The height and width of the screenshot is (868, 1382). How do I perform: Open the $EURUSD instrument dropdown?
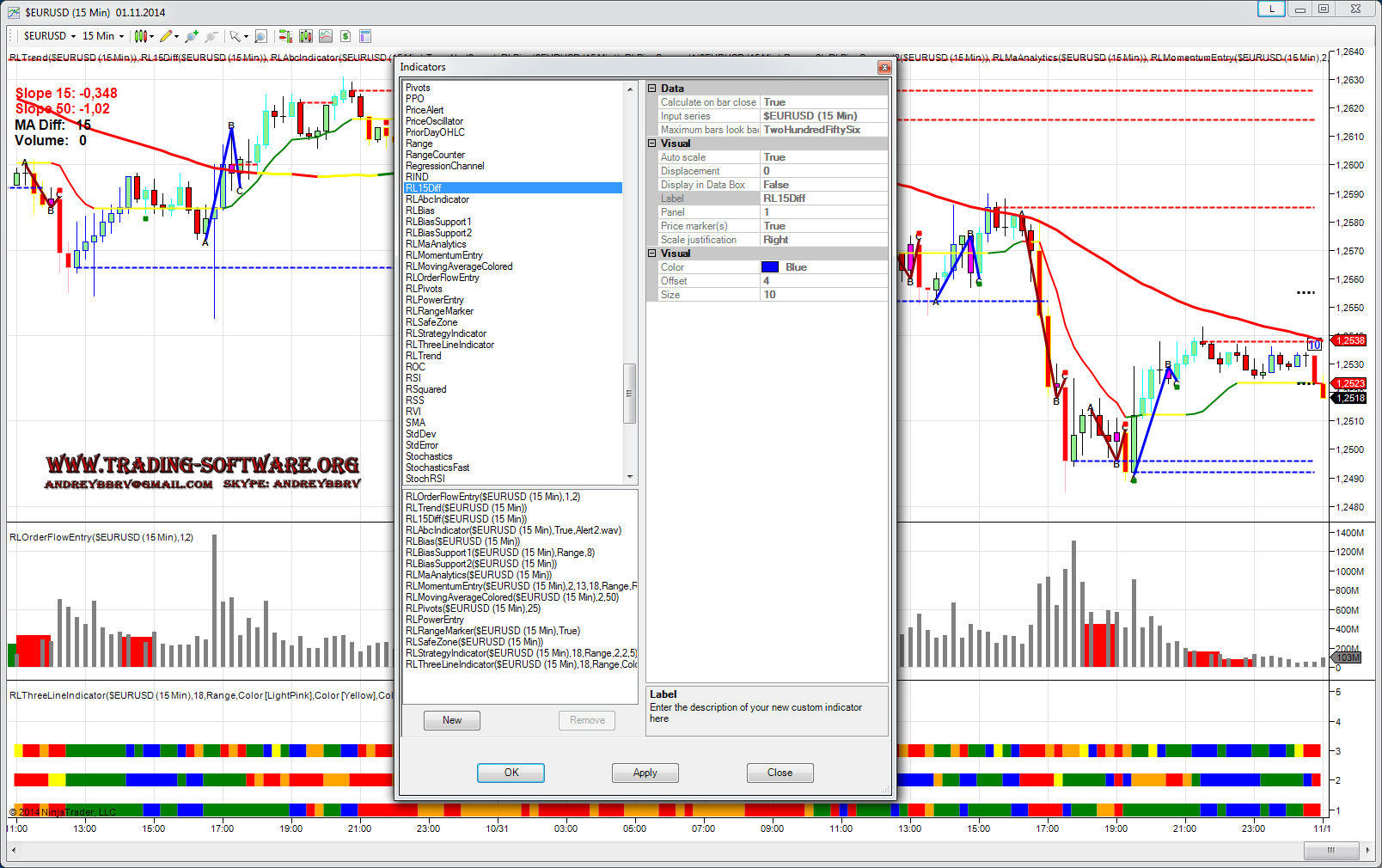click(50, 36)
